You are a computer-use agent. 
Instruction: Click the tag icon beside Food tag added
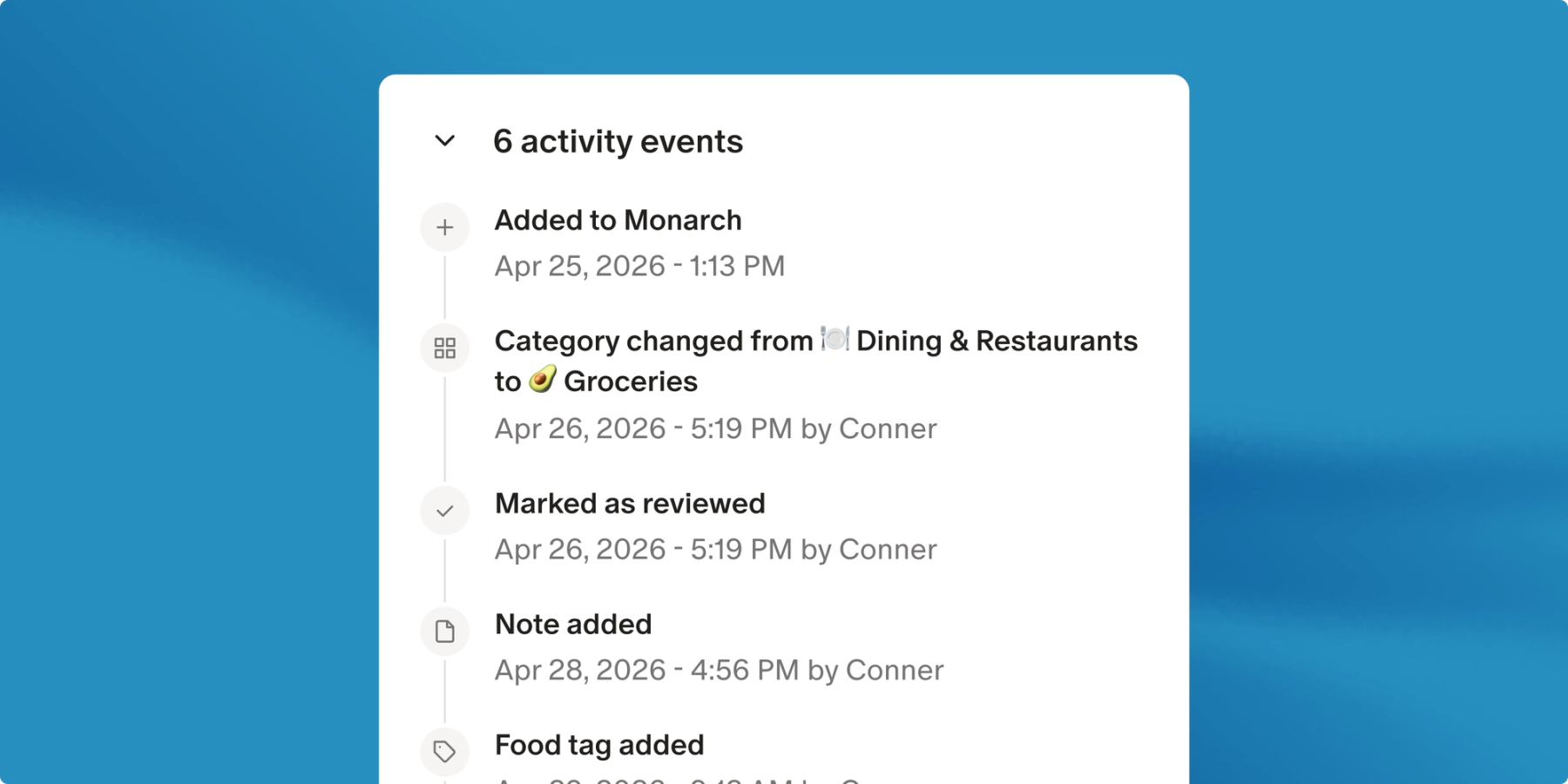point(445,751)
